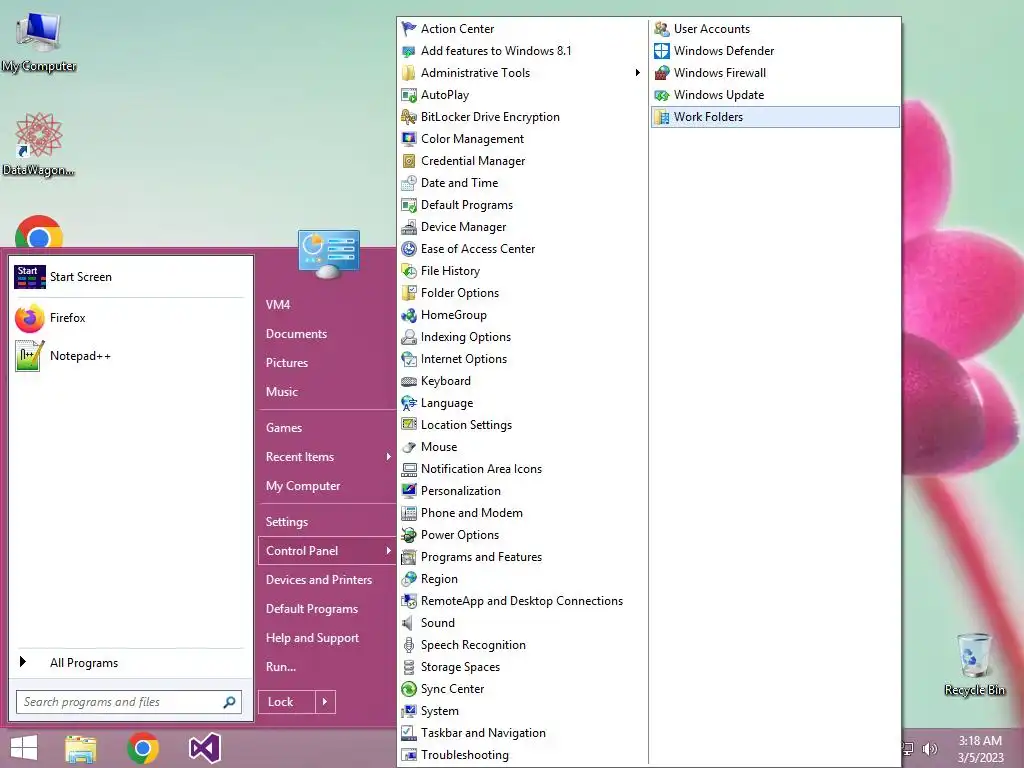Open RemoteApp and Desktop Connections

(x=522, y=601)
